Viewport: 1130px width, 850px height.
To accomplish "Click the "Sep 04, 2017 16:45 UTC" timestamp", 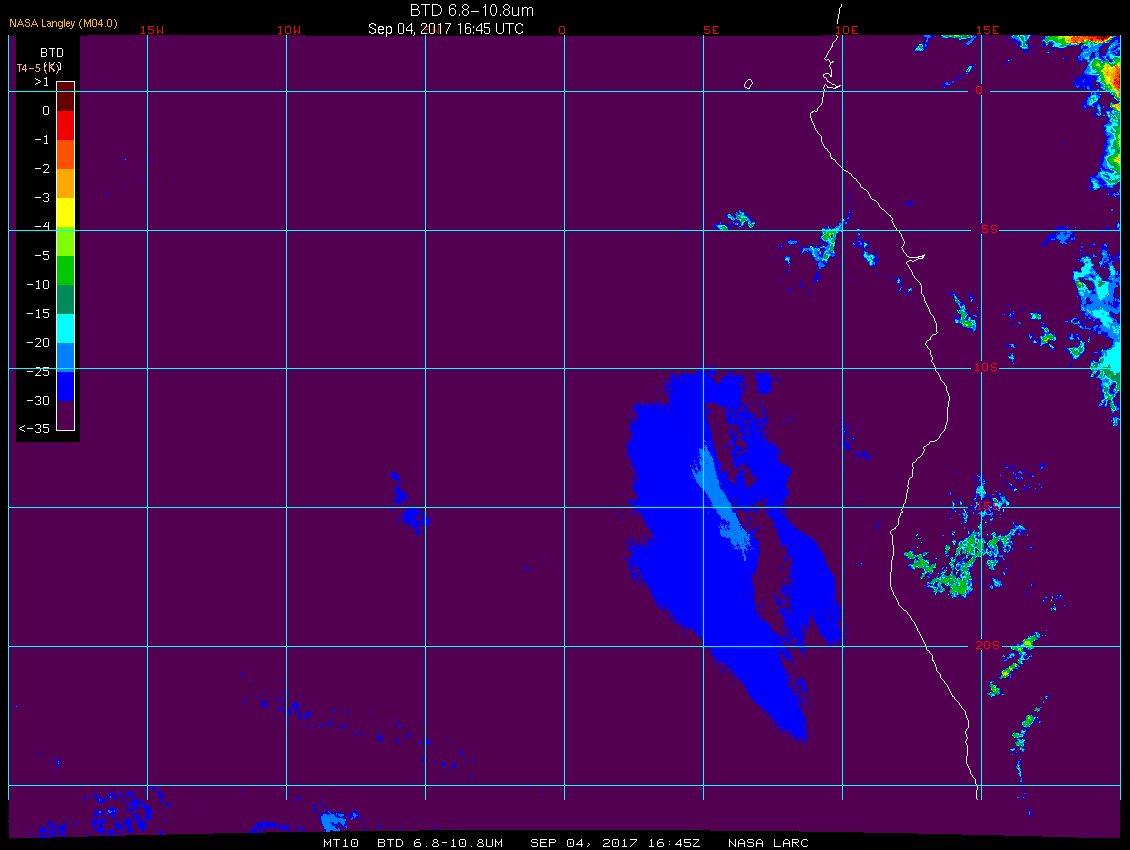I will tap(445, 29).
